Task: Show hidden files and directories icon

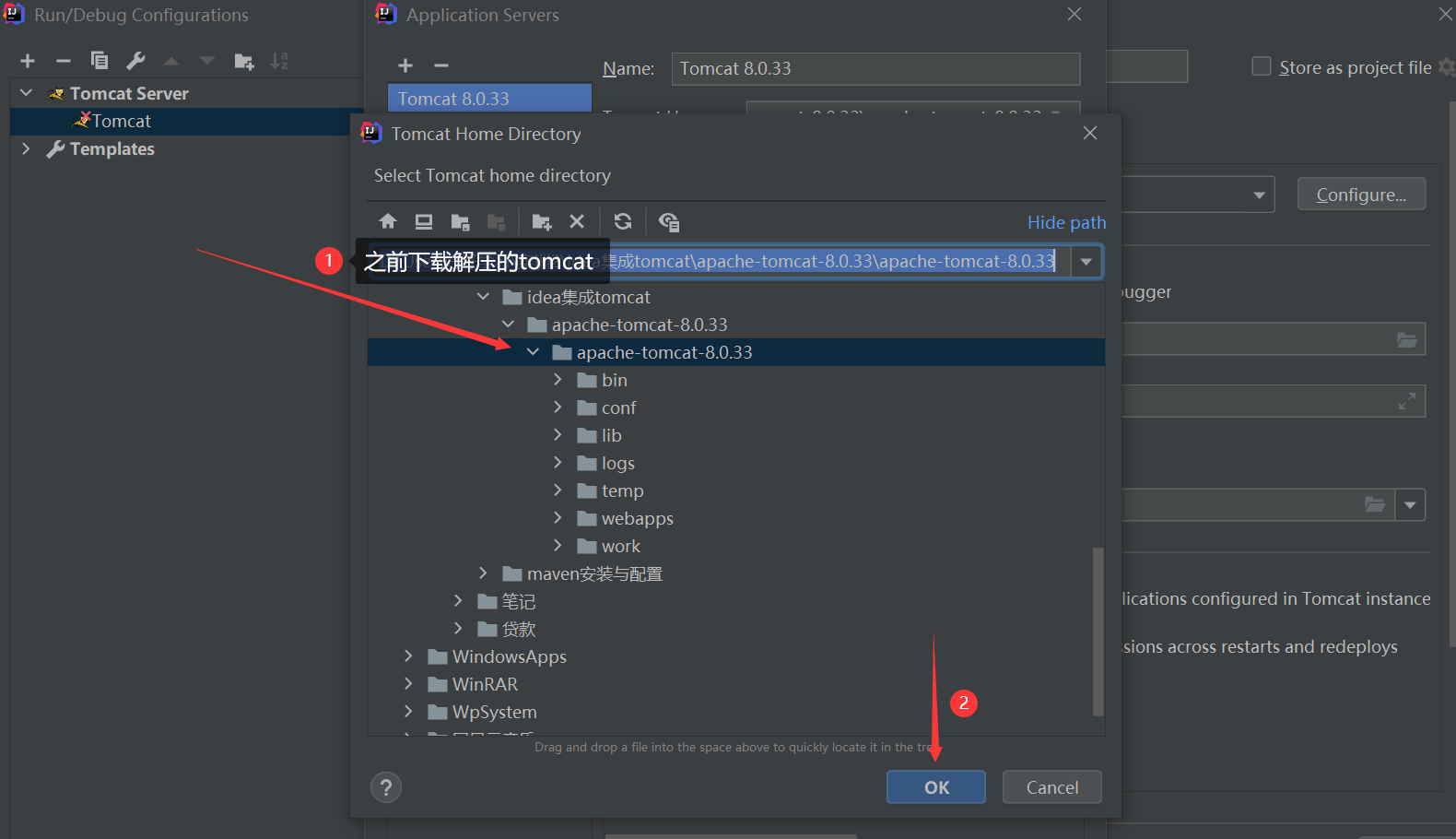Action: tap(669, 221)
